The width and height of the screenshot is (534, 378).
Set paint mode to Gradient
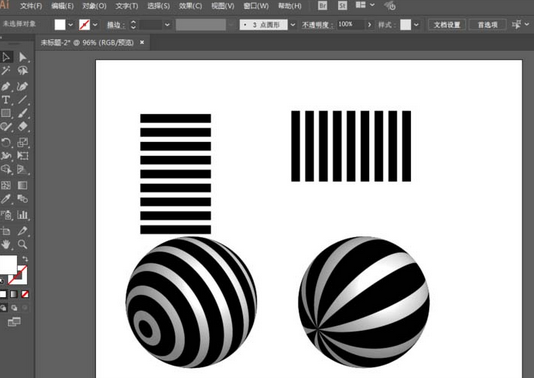14,294
